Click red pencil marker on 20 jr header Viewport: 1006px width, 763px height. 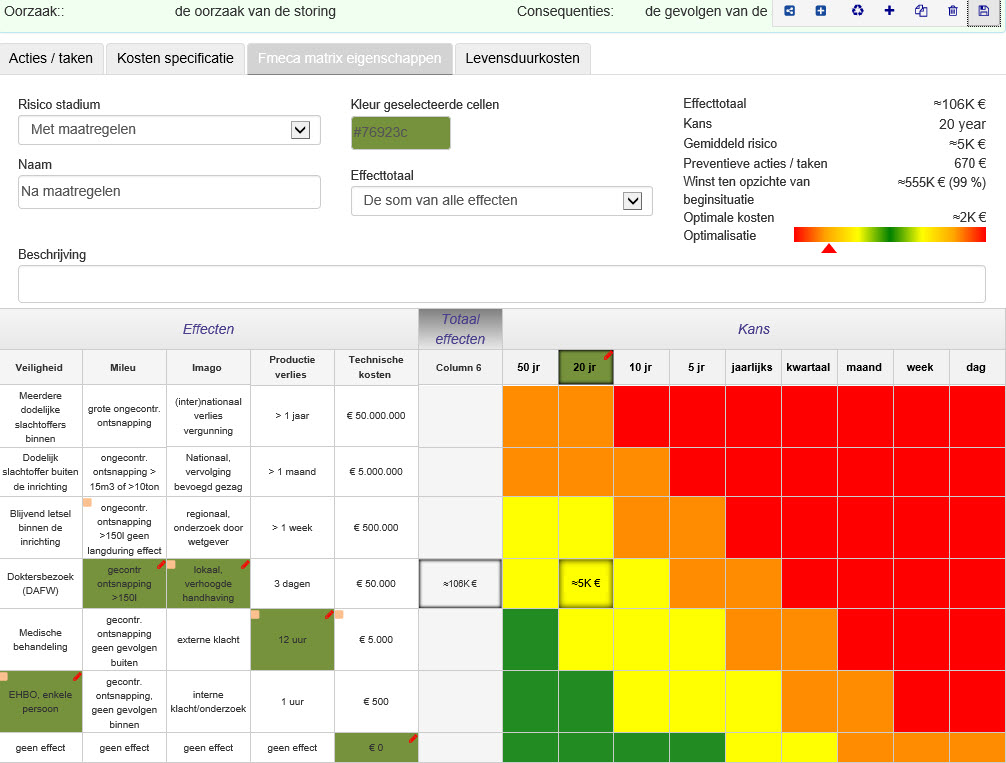click(x=608, y=356)
